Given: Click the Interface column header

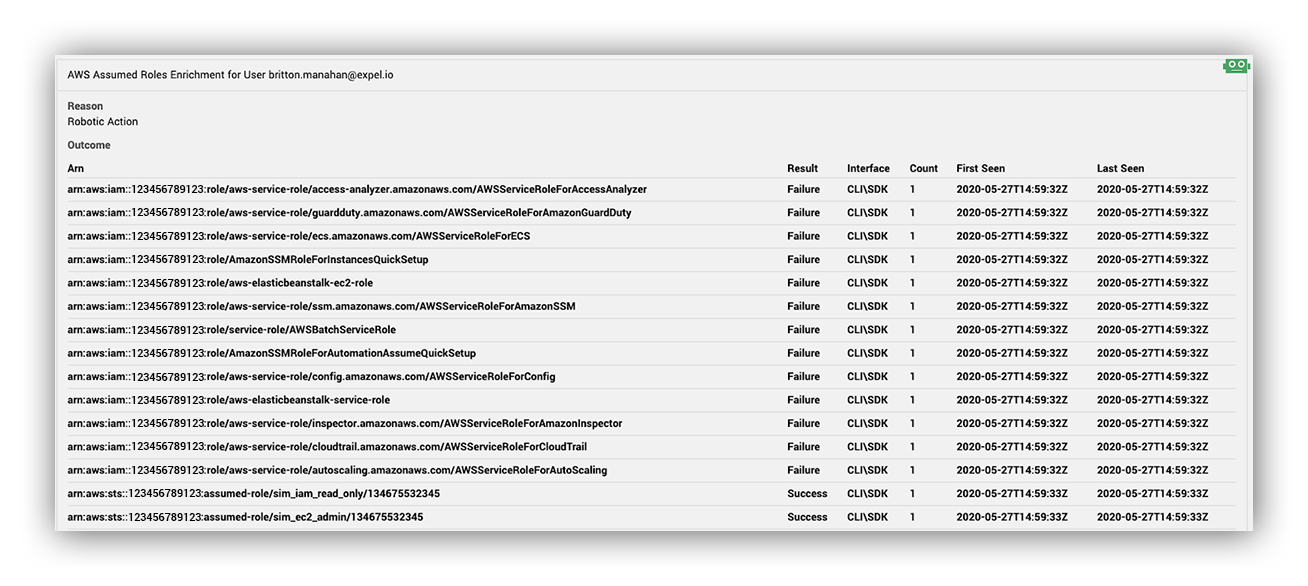Looking at the screenshot, I should tap(868, 169).
